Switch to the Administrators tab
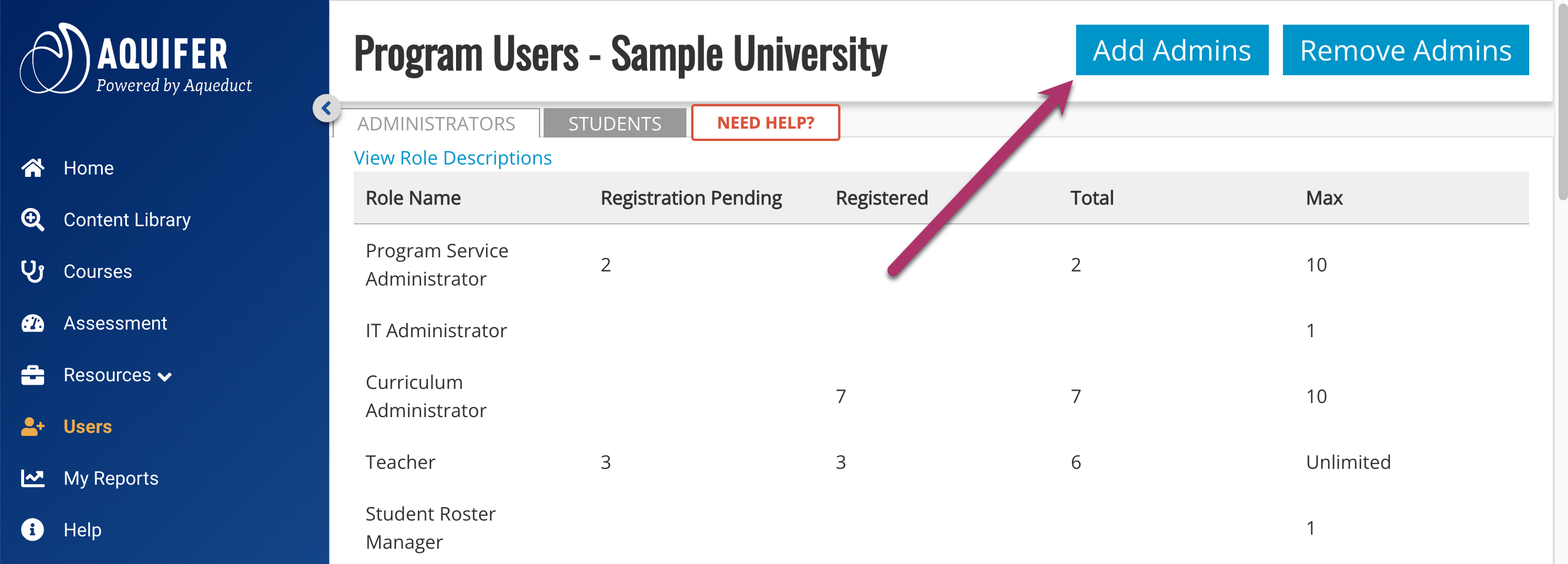Screen dimensions: 1568x564 point(436,123)
